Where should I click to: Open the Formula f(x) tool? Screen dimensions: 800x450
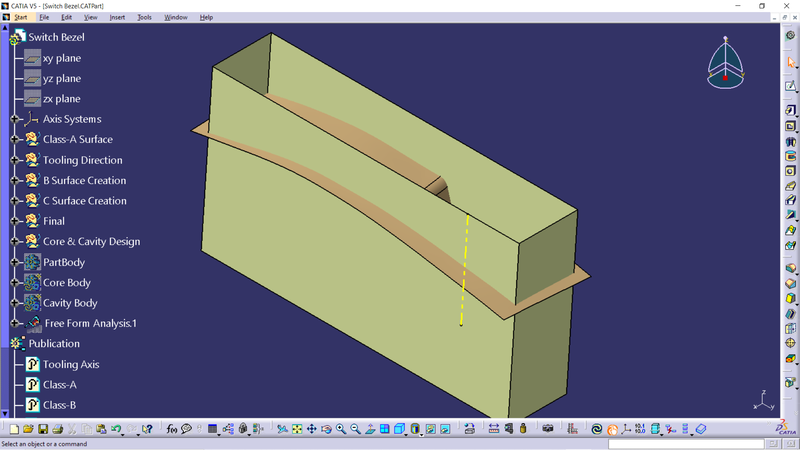click(172, 429)
